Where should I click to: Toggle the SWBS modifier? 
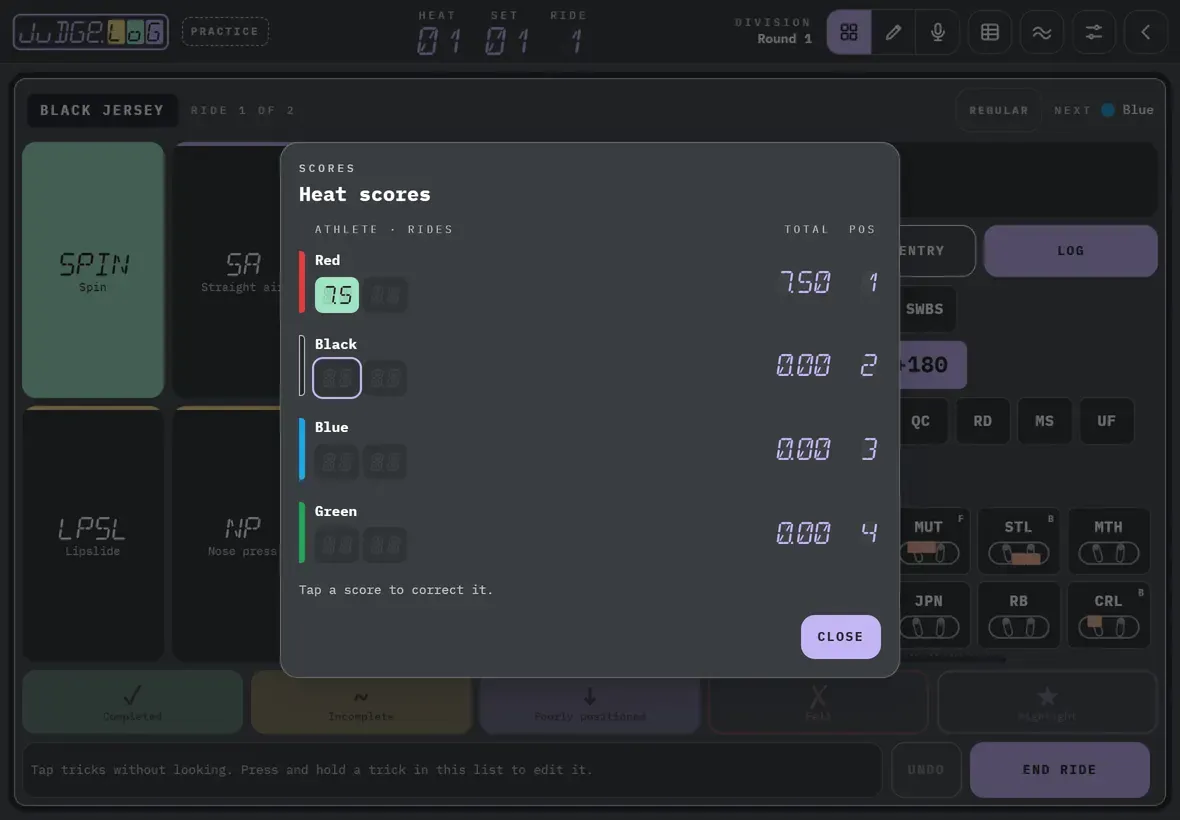pyautogui.click(x=925, y=309)
